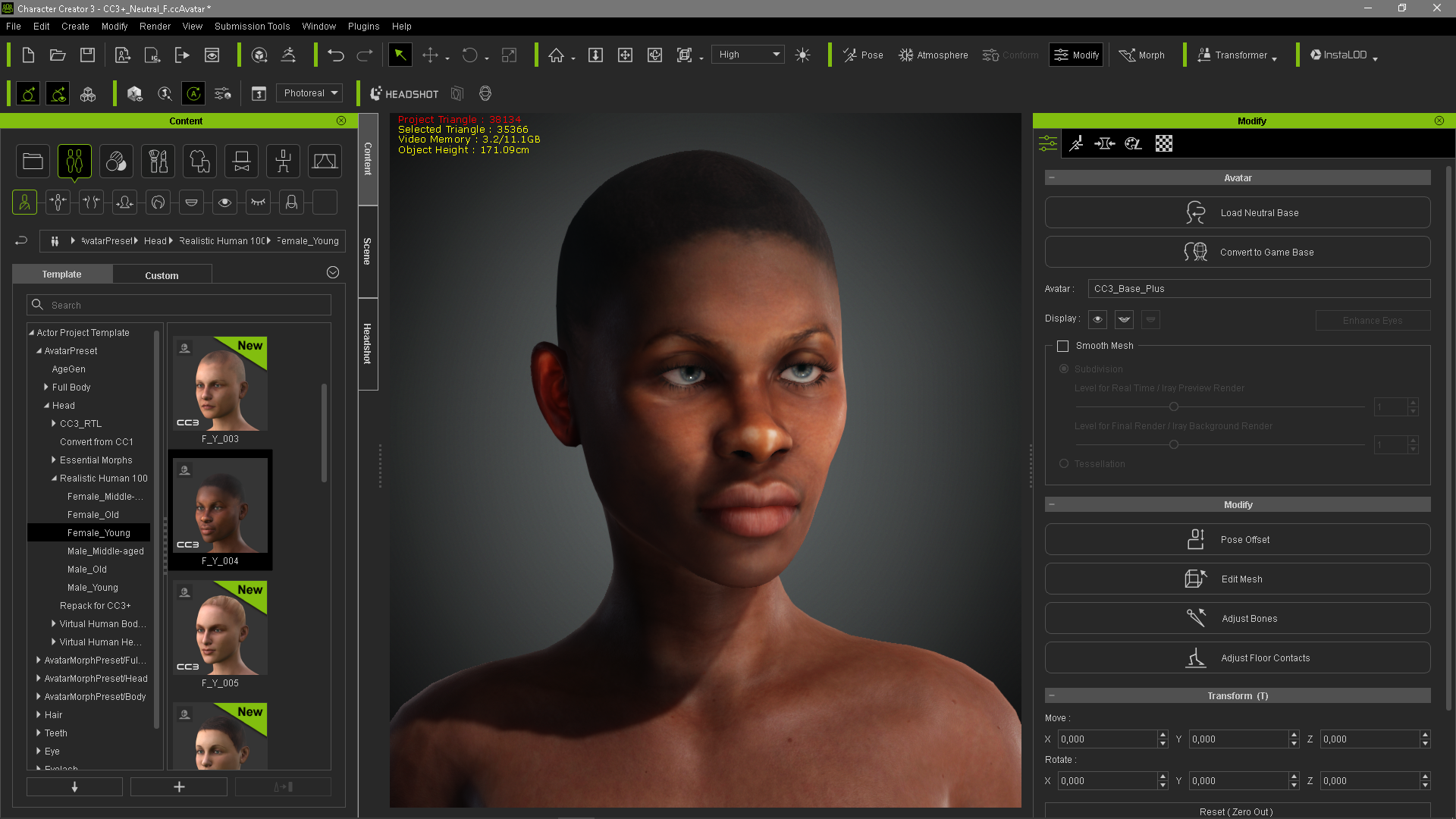Open the Transformer dropdown arrow
1456x819 pixels.
coord(1274,58)
